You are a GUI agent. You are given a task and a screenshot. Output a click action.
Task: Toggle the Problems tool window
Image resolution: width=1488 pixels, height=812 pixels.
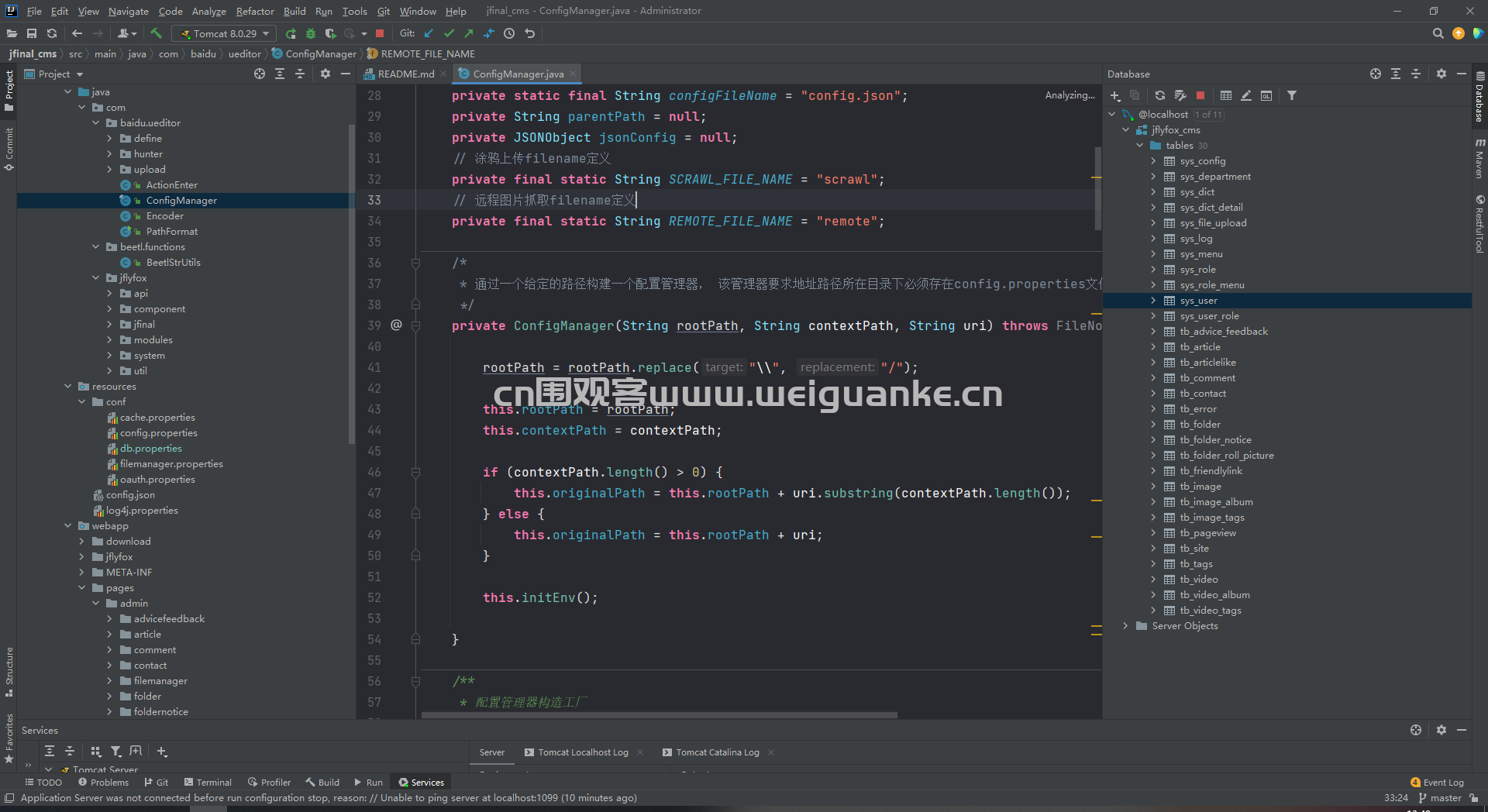click(x=103, y=783)
